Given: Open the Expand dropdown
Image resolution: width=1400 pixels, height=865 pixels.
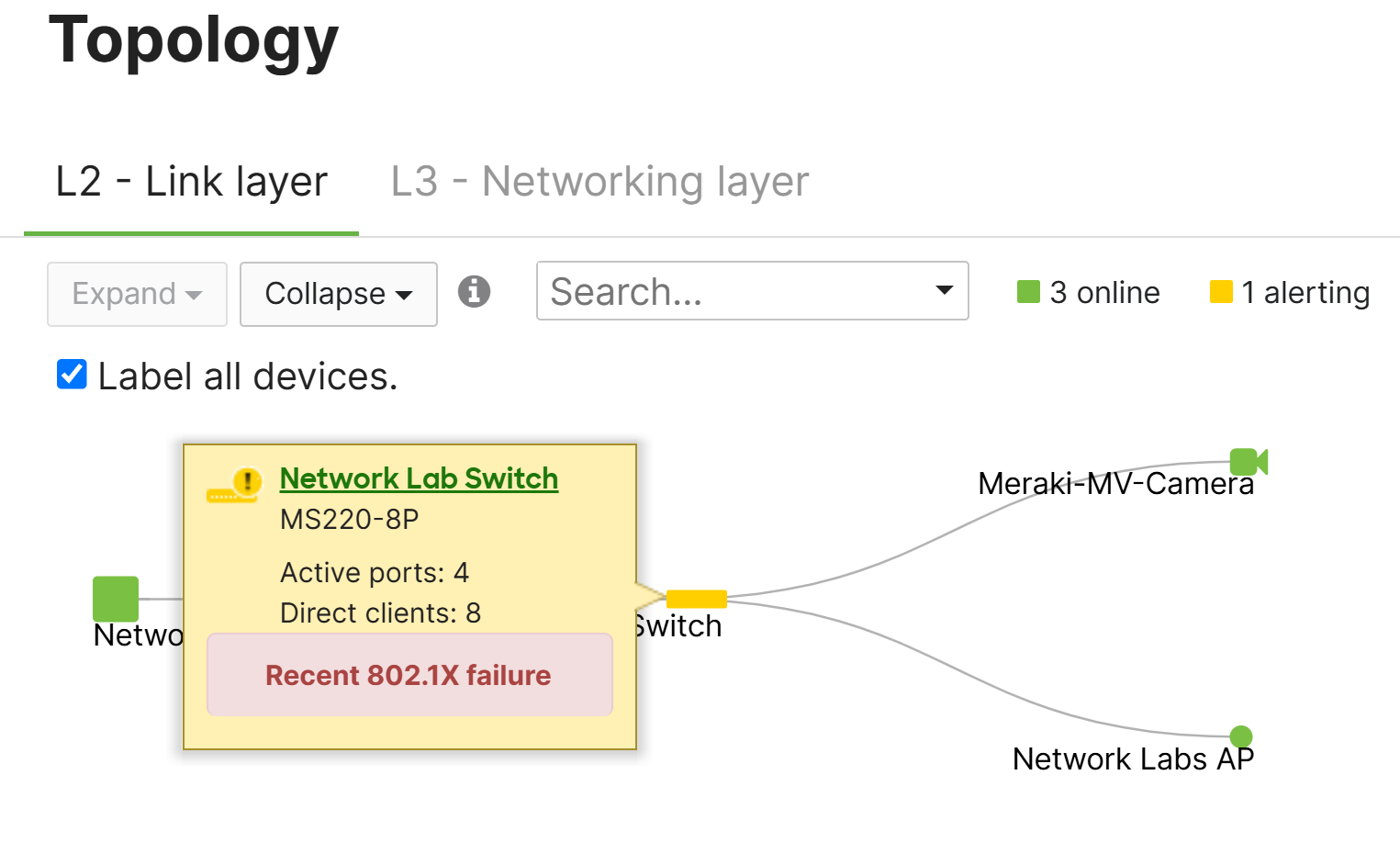Looking at the screenshot, I should (x=138, y=294).
